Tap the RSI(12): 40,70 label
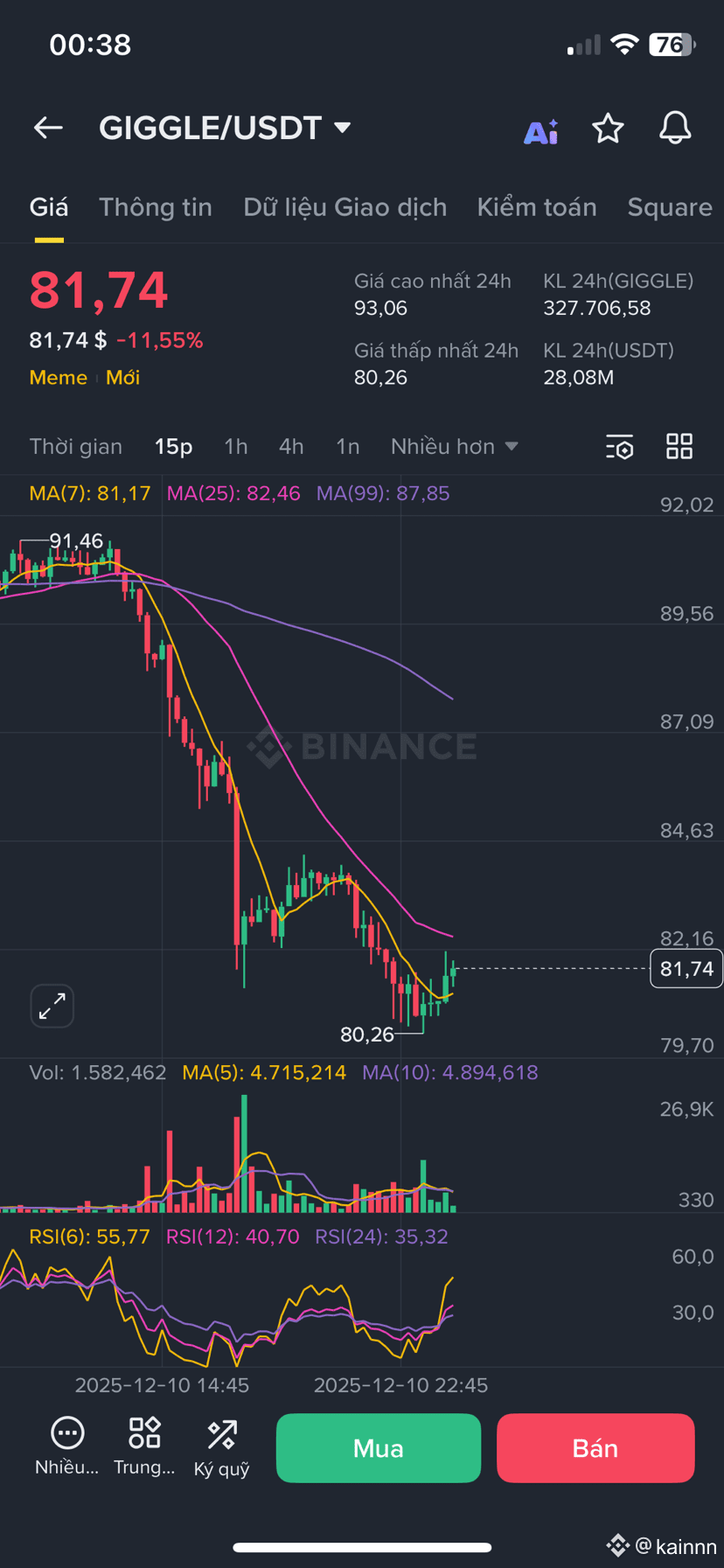The width and height of the screenshot is (724, 1568). [233, 1237]
